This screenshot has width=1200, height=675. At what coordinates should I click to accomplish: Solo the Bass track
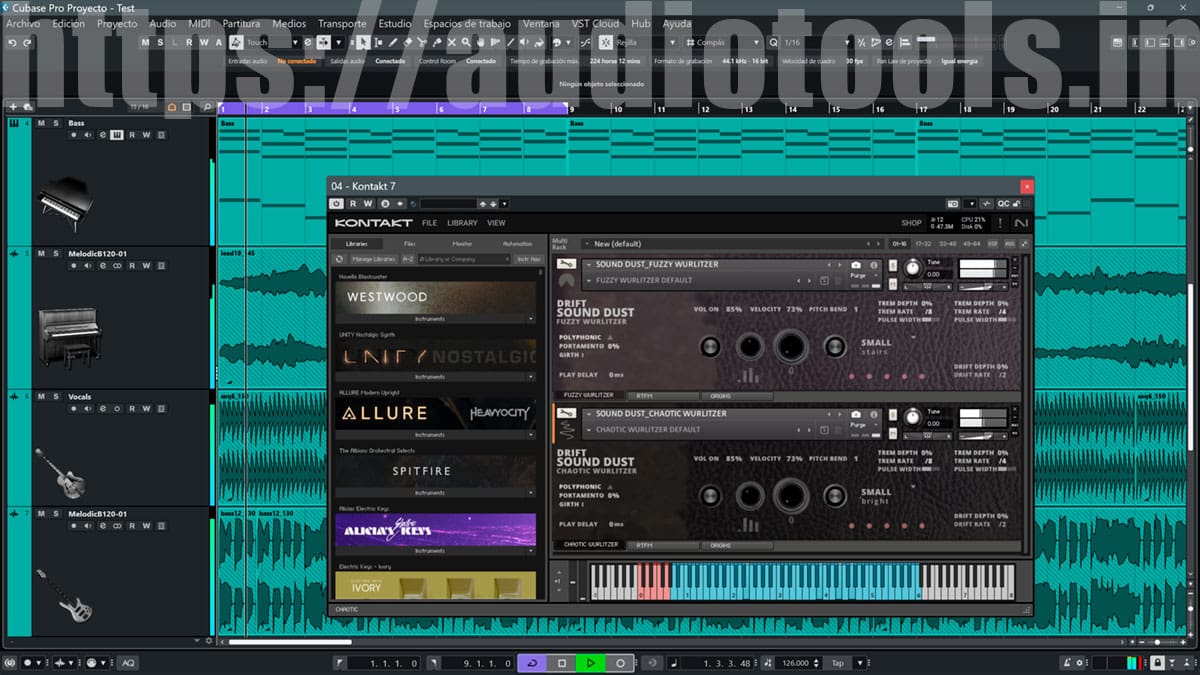[x=56, y=123]
